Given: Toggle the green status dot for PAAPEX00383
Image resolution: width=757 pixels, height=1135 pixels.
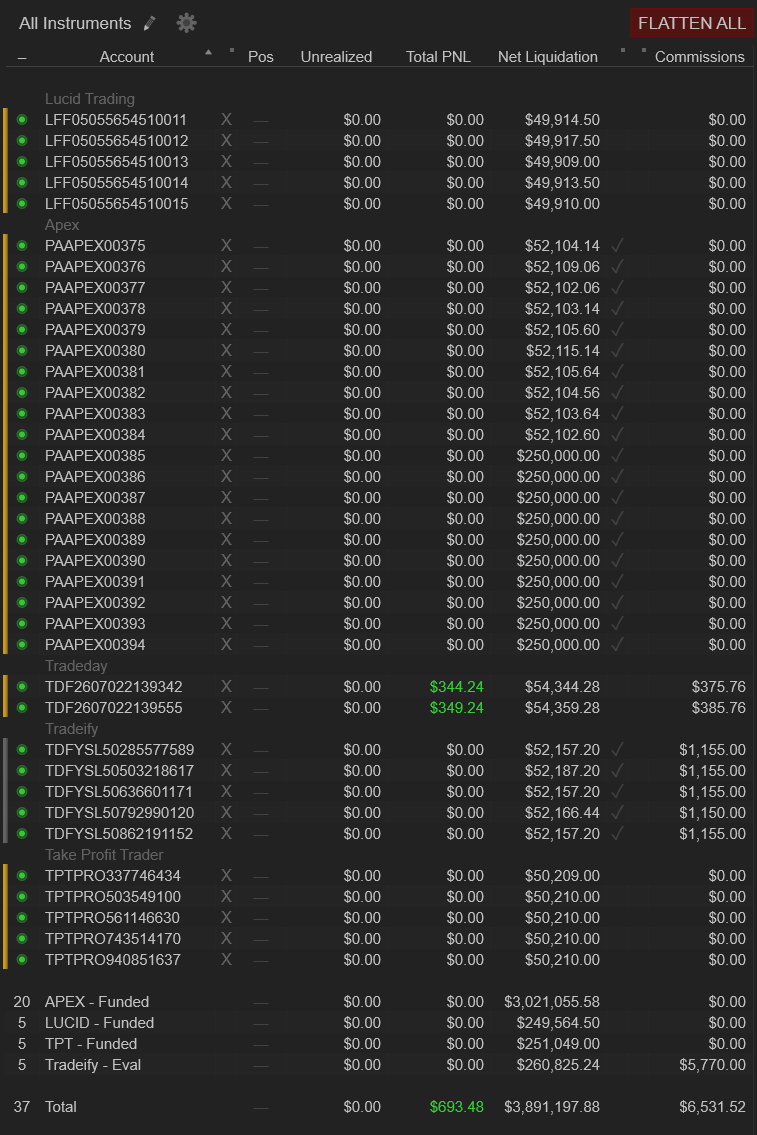Looking at the screenshot, I should pyautogui.click(x=22, y=413).
